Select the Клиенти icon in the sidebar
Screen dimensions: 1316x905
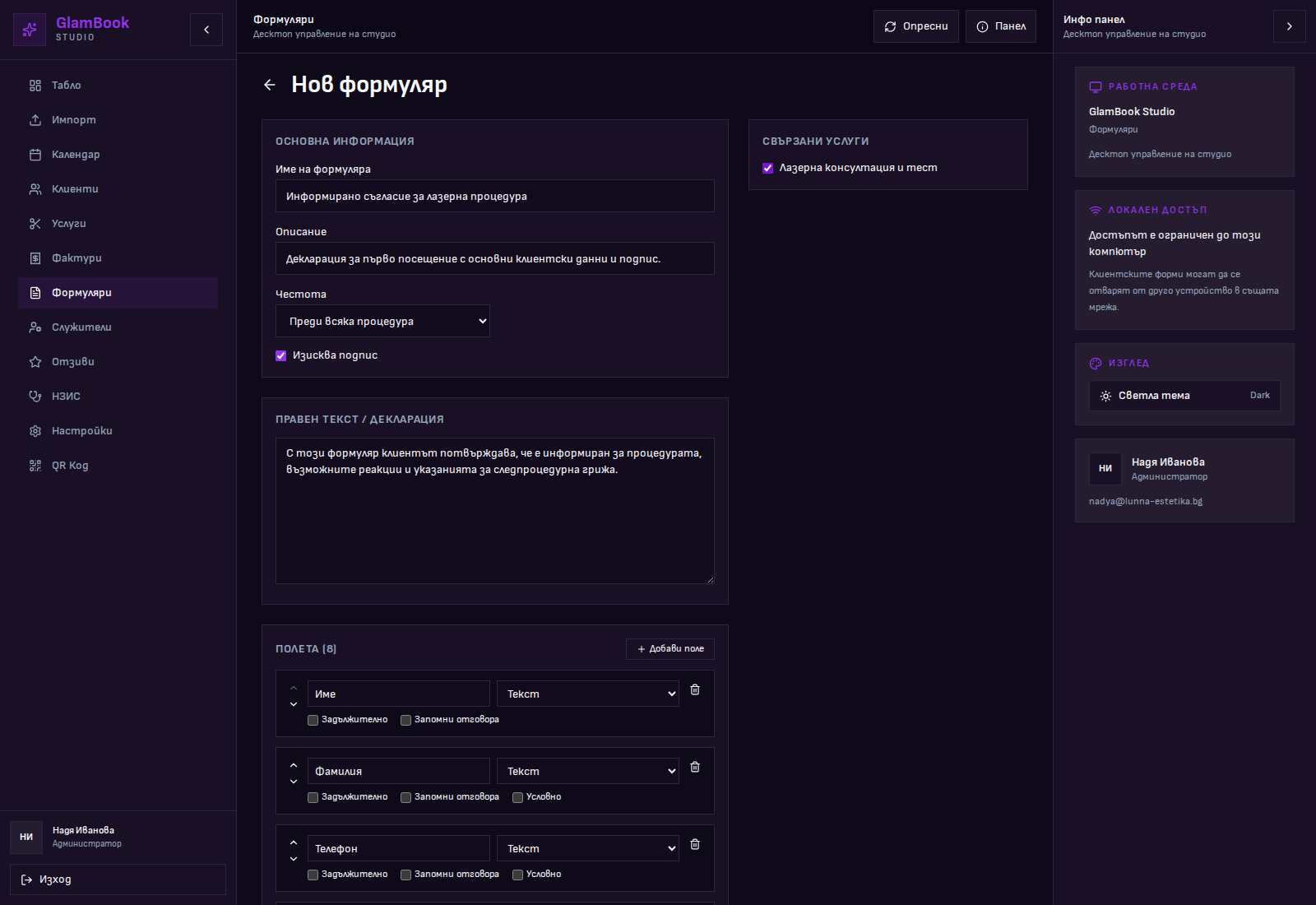pos(35,188)
